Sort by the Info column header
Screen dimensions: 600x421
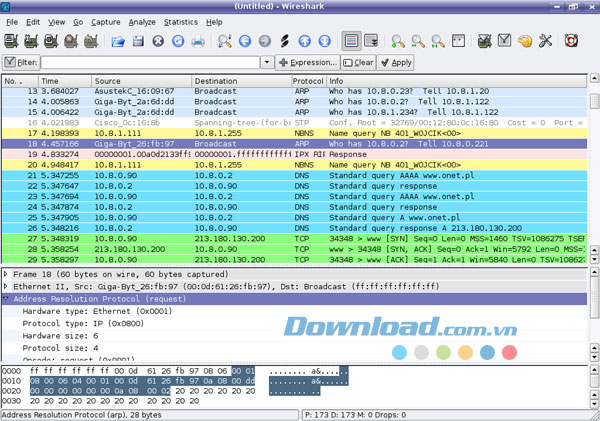pyautogui.click(x=456, y=81)
